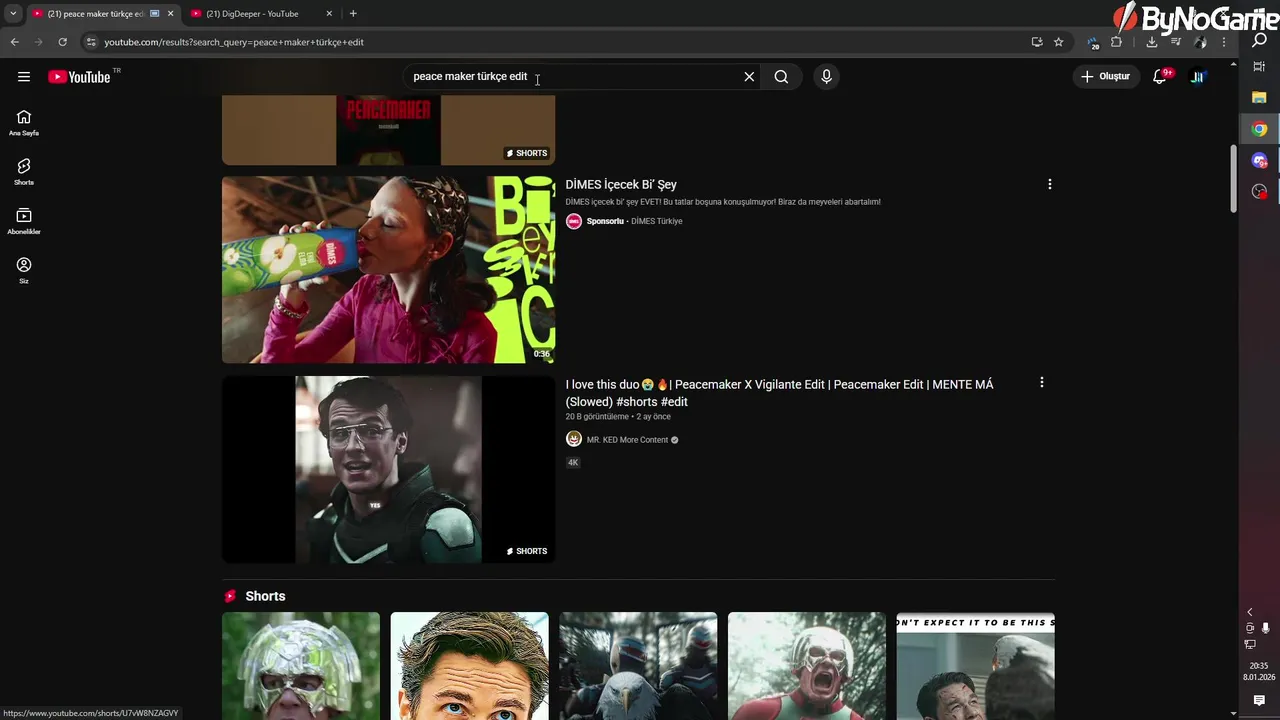Open DİMES Türkiye channel link
Viewport: 1280px width, 720px height.
pyautogui.click(x=657, y=221)
